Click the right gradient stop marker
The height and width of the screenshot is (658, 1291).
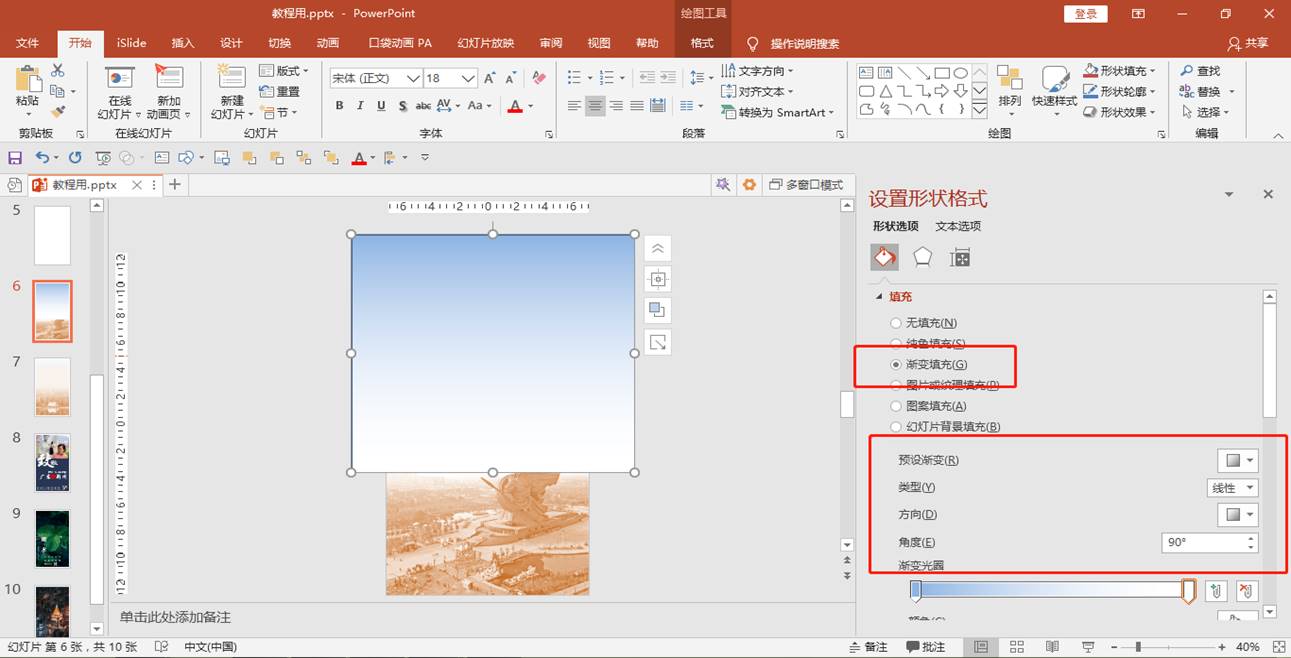point(1188,591)
